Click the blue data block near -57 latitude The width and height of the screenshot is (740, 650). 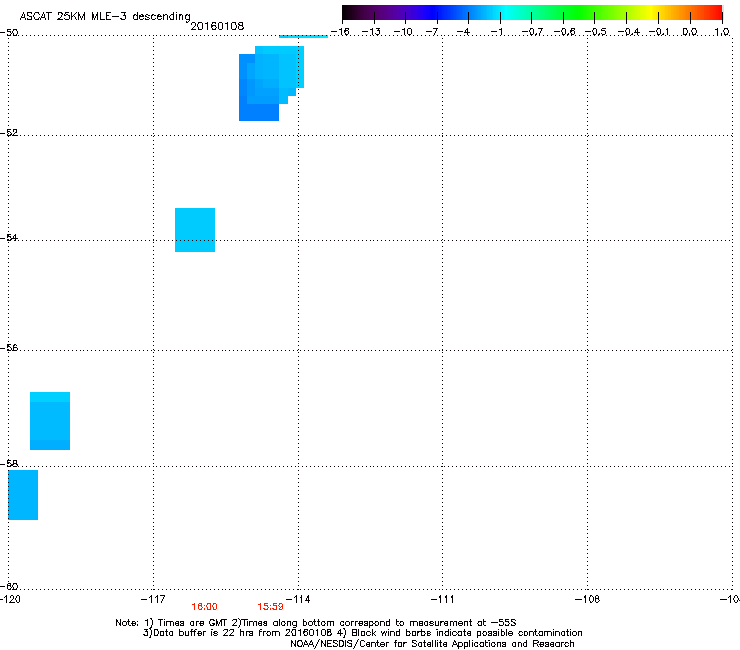tap(50, 421)
